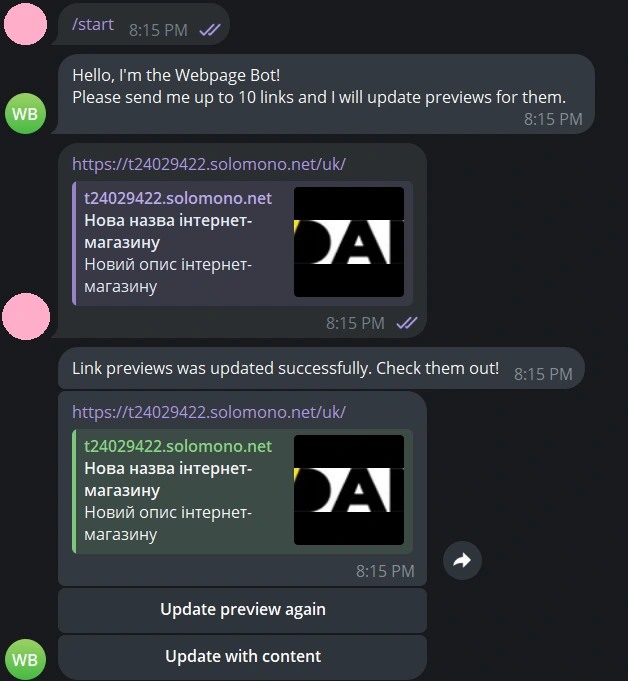Click purple t24029422.solomono.net preview site name
Viewport: 628px width, 681px height.
pos(178,198)
